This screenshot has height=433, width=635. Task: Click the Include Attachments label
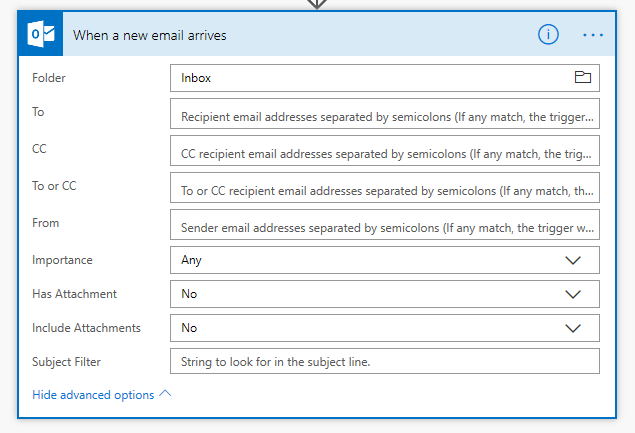[x=86, y=328]
